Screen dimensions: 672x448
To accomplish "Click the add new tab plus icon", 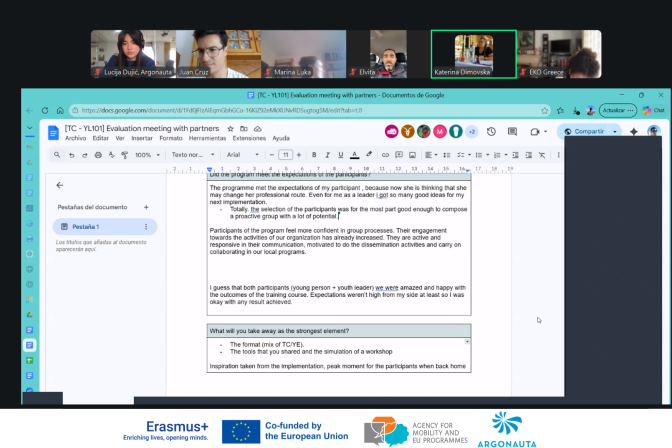I will pos(146,207).
